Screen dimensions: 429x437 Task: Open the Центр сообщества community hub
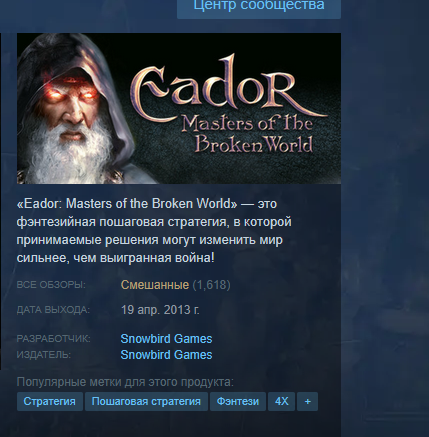pos(259,7)
